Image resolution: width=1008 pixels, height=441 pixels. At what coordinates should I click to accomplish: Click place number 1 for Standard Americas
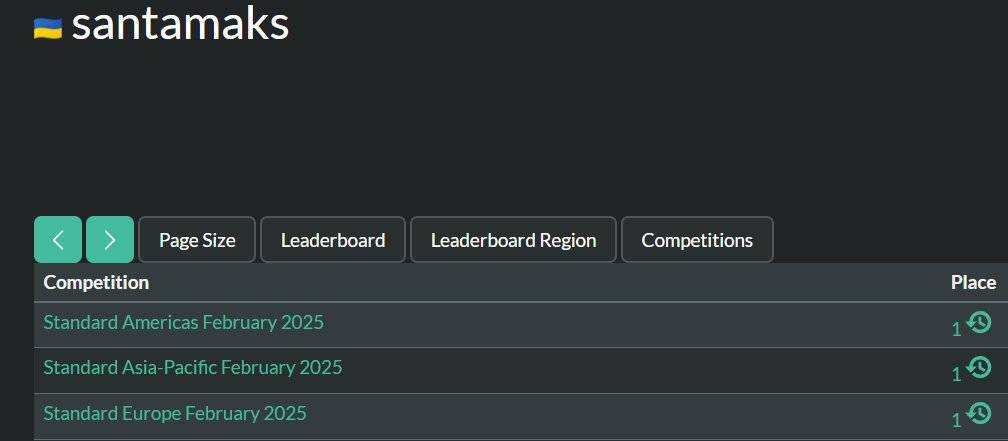(x=956, y=328)
